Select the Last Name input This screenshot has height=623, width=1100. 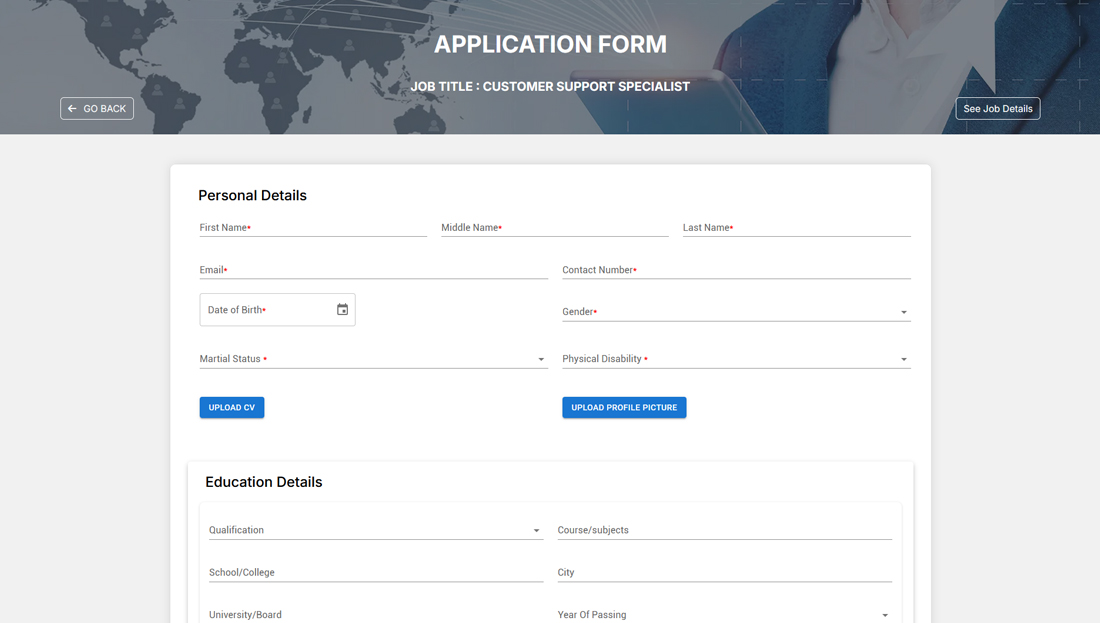click(x=796, y=228)
